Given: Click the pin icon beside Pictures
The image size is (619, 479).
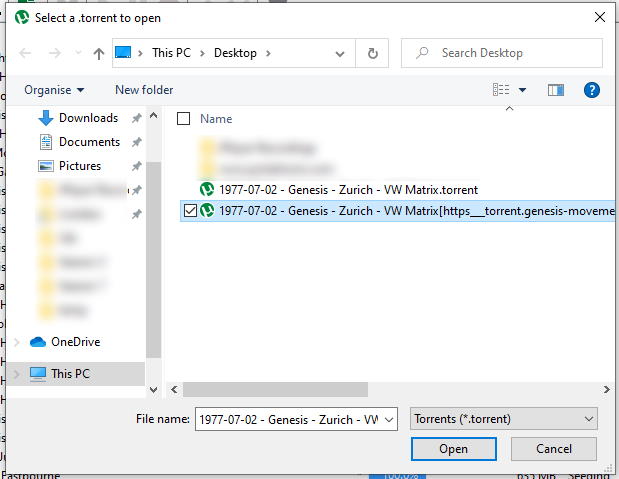Looking at the screenshot, I should point(137,166).
